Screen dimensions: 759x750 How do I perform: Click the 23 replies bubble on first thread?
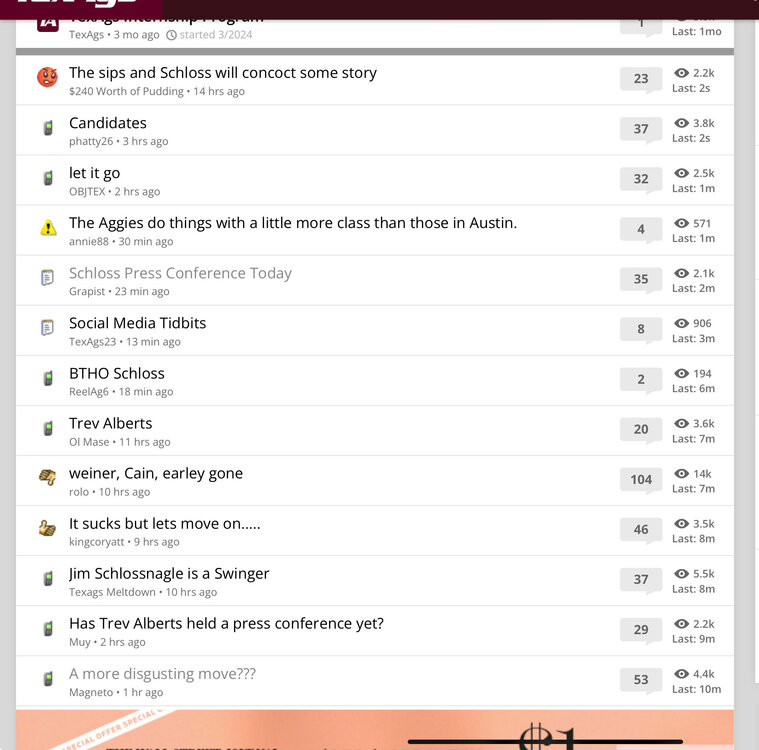point(641,79)
